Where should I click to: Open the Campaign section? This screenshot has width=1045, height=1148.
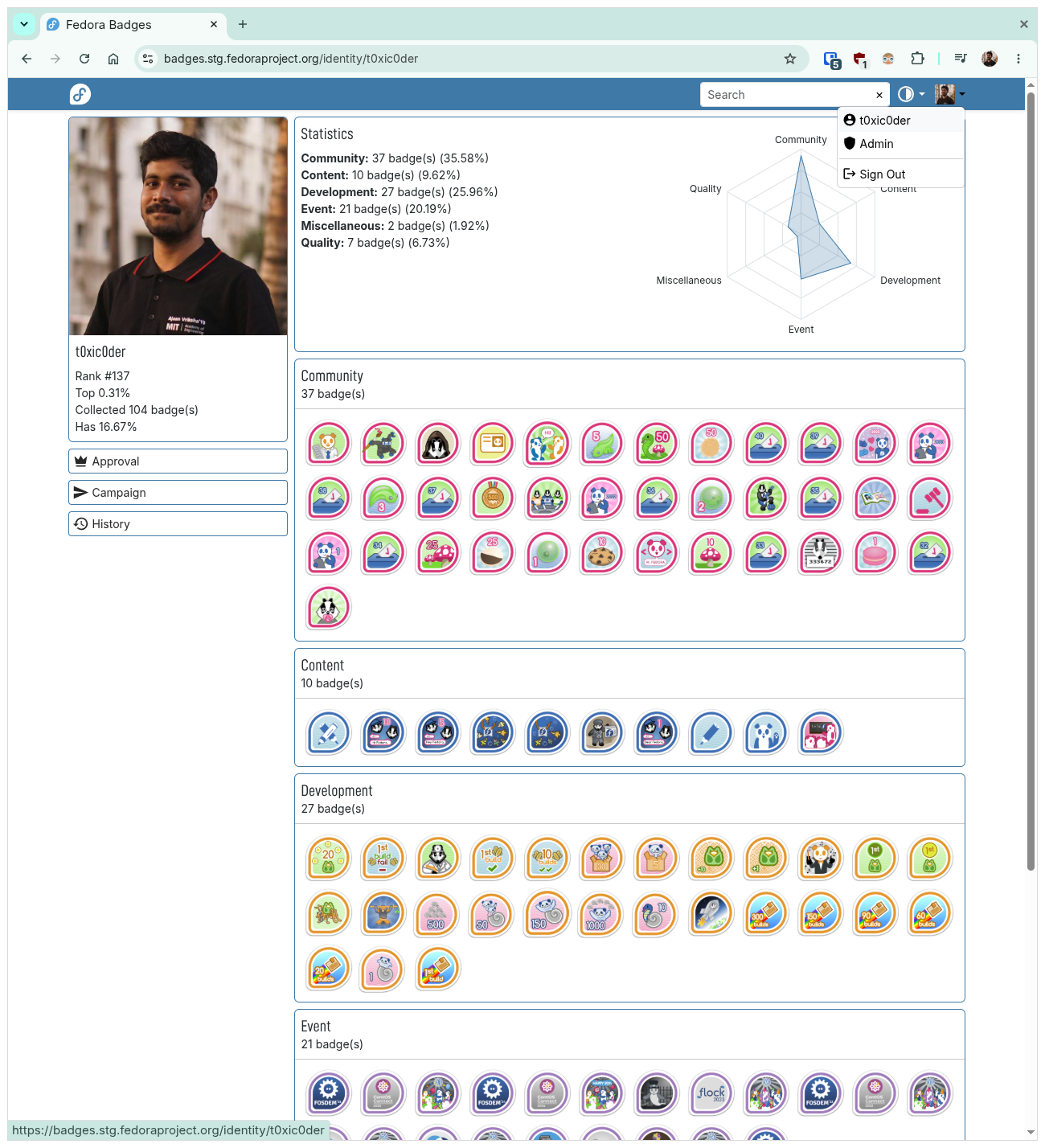(x=178, y=493)
